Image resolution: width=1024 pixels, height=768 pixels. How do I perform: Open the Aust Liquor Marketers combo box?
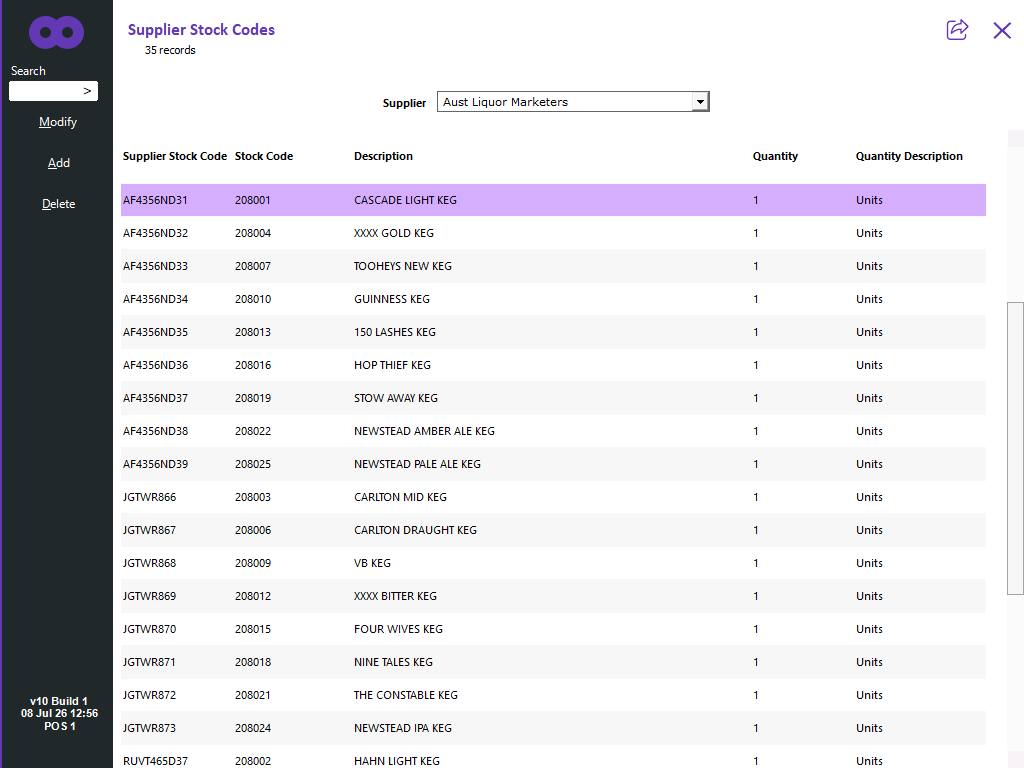coord(573,102)
